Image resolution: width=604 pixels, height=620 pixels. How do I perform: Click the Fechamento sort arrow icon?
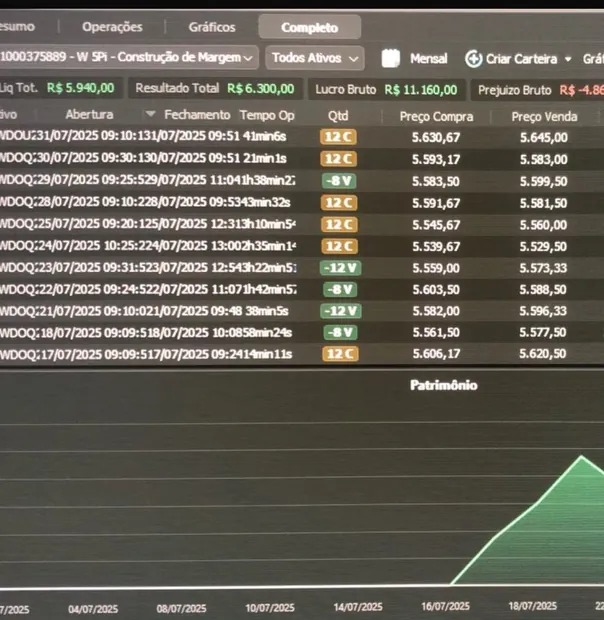pos(150,114)
